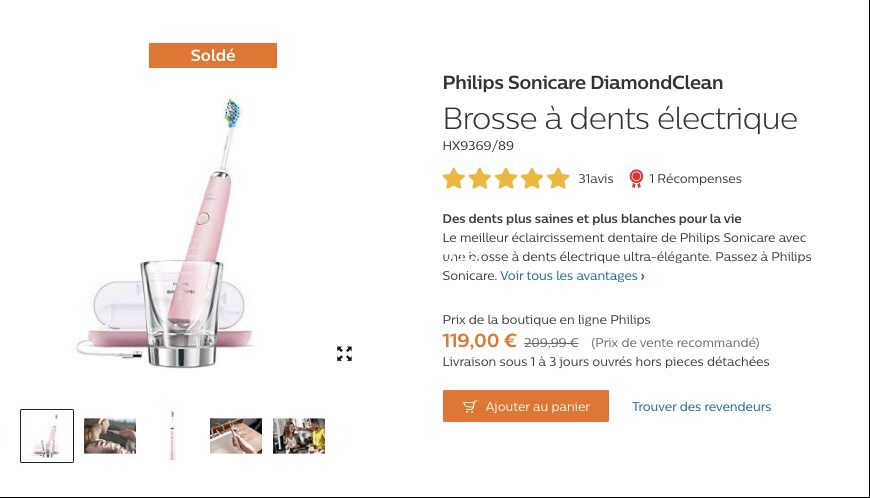Click the first gold rating star
Image resolution: width=870 pixels, height=498 pixels.
[x=453, y=179]
